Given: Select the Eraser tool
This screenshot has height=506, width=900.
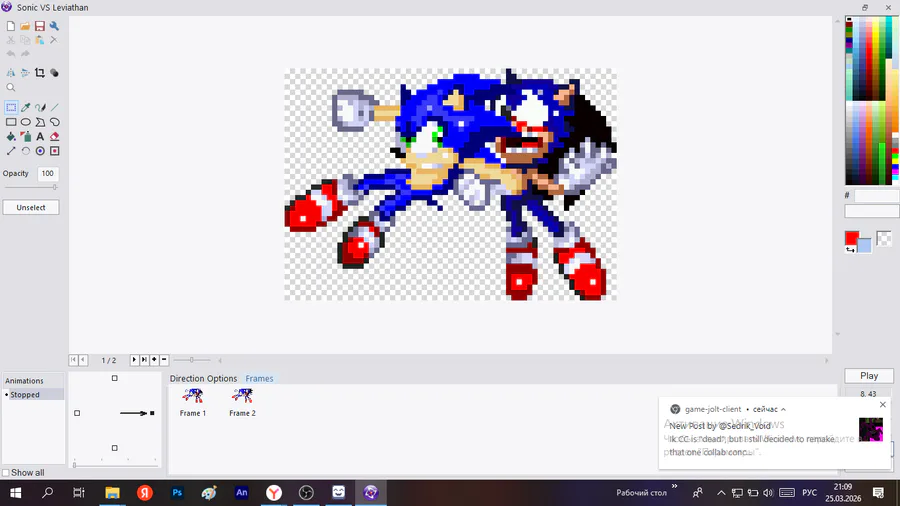Looking at the screenshot, I should (x=54, y=137).
